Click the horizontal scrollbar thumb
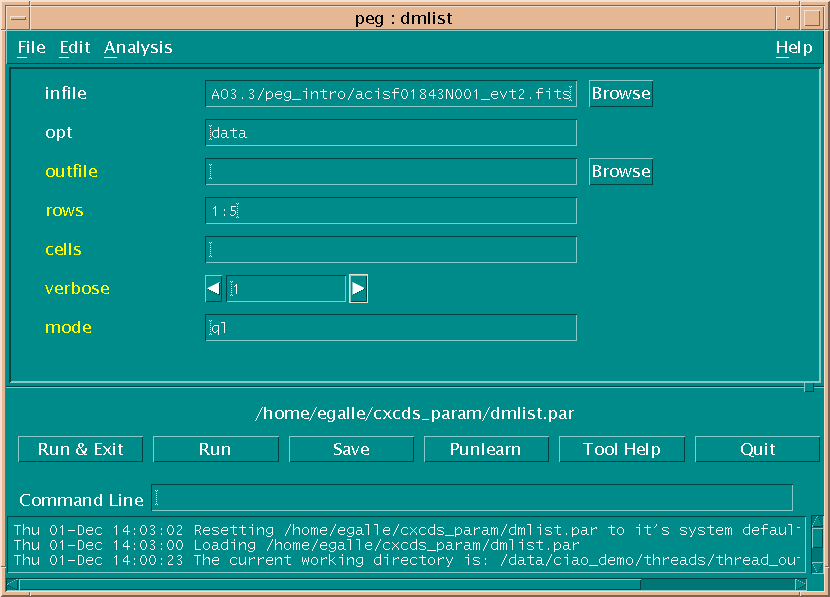830x597 pixels. point(329,584)
